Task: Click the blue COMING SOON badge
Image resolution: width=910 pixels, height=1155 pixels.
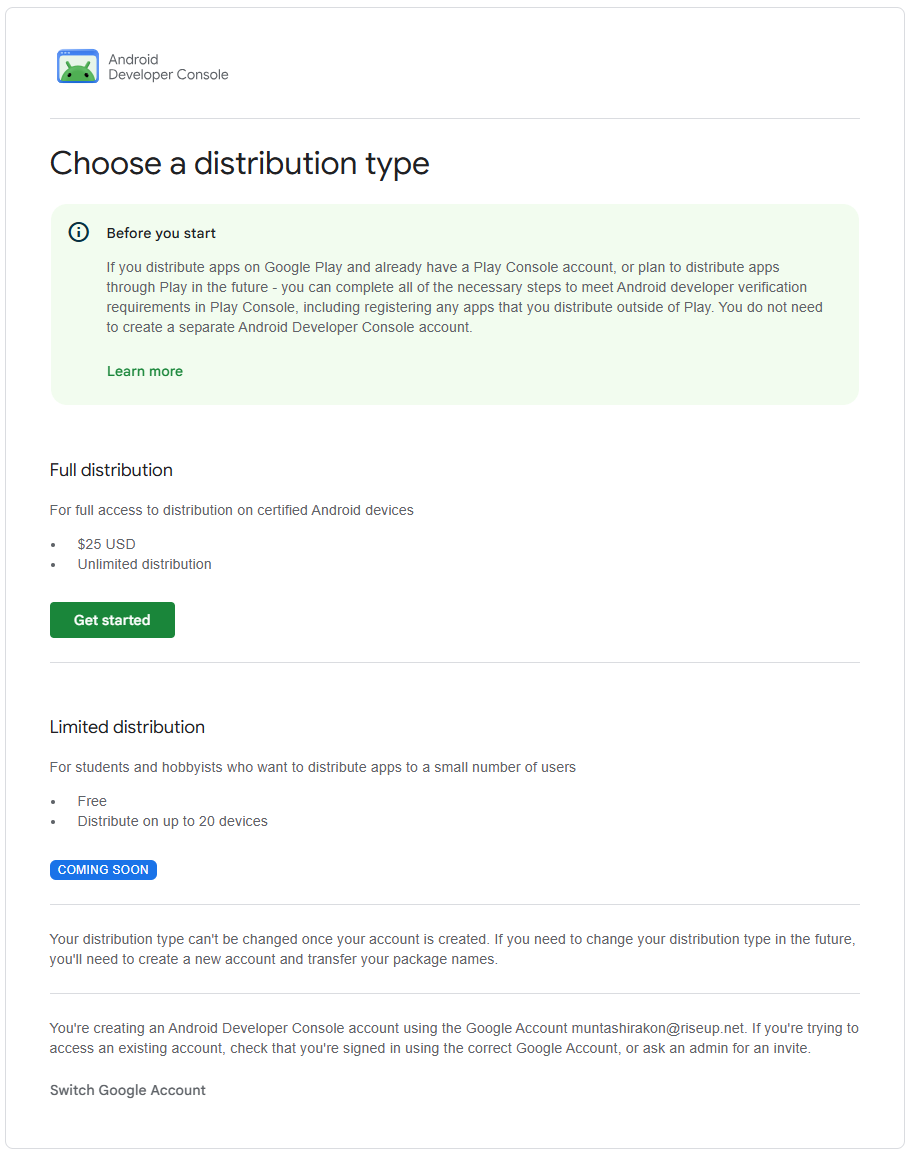Action: (103, 870)
